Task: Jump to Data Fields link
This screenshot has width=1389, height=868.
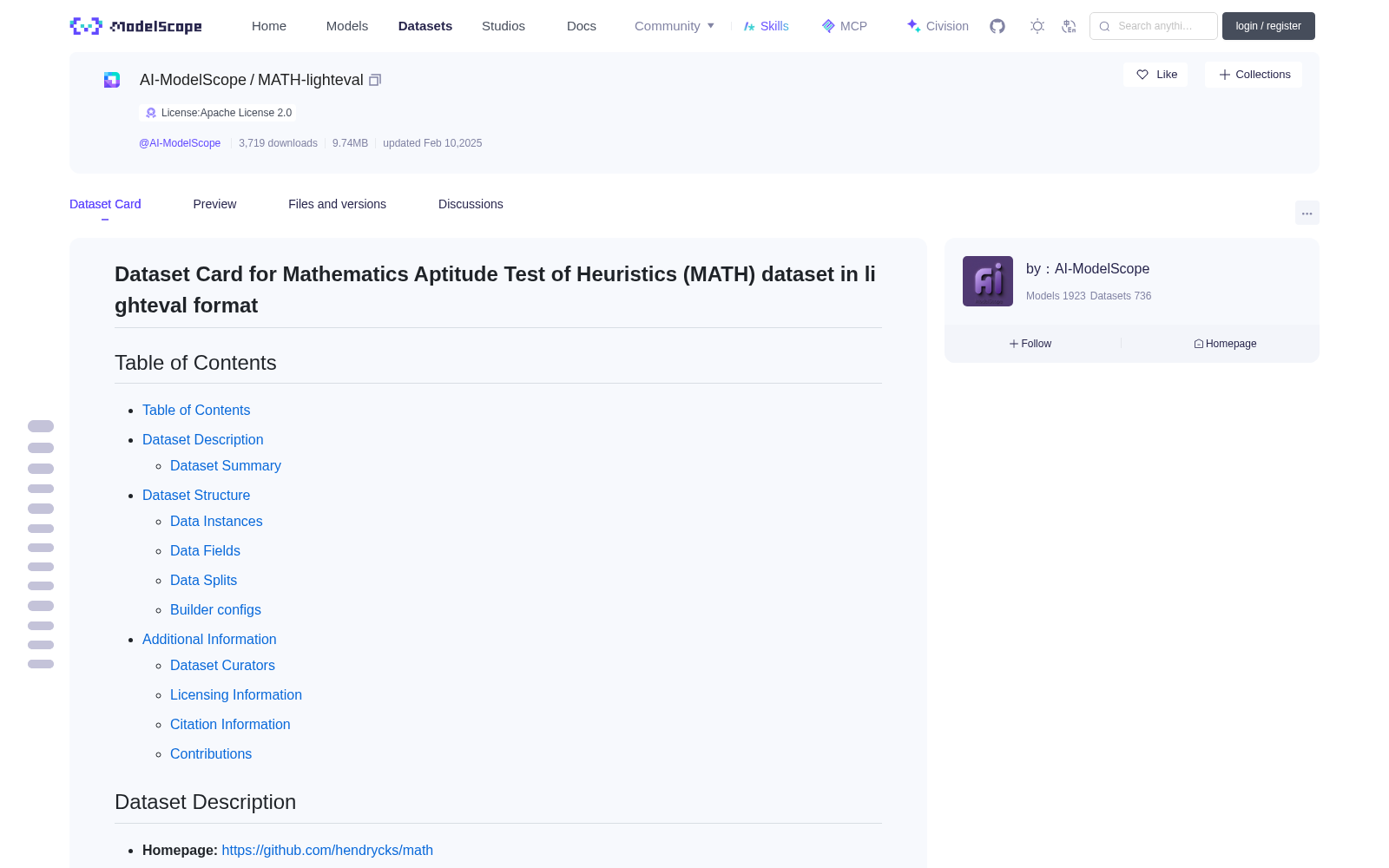Action: pyautogui.click(x=205, y=550)
